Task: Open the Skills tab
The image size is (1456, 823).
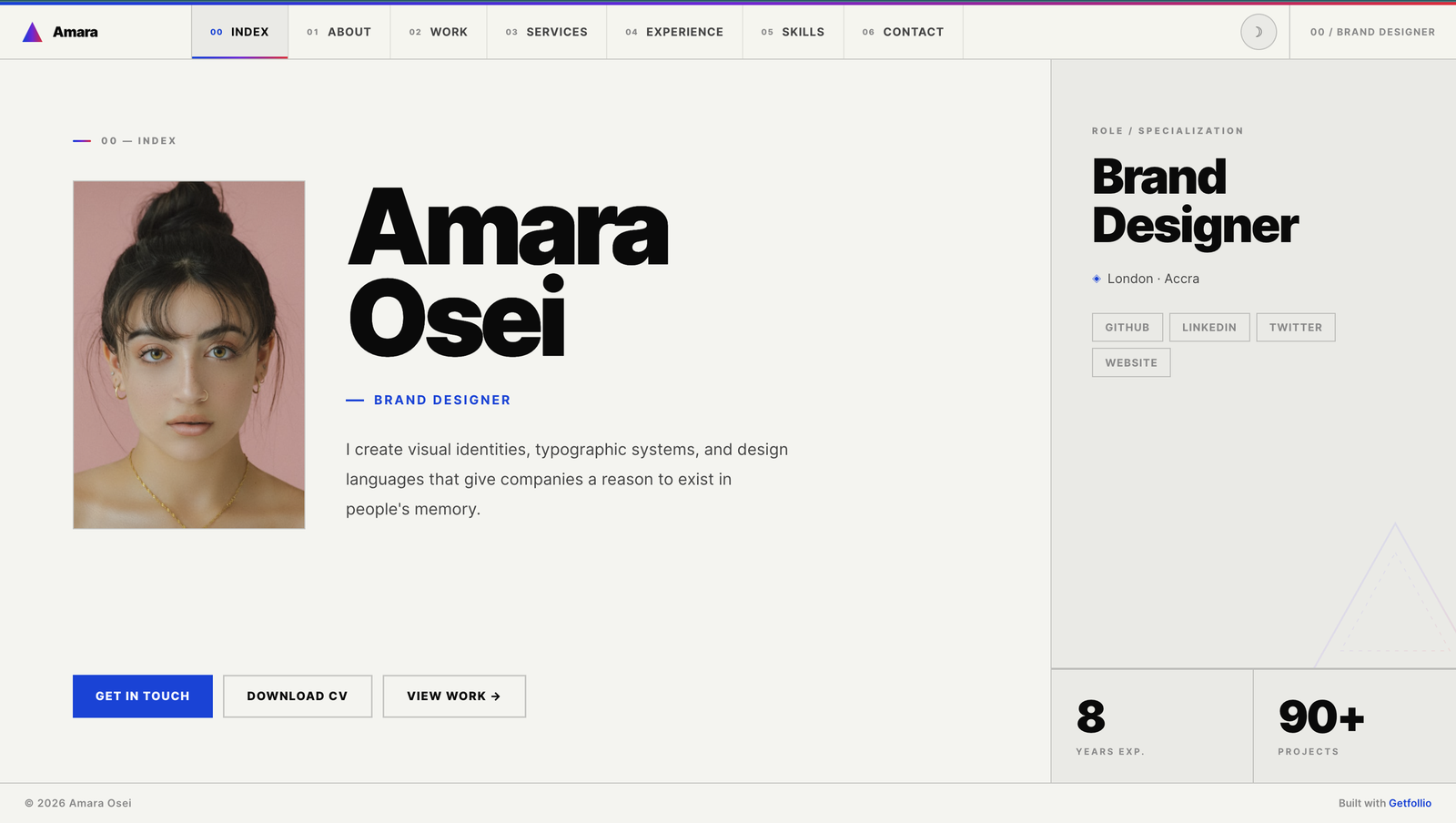Action: point(793,32)
